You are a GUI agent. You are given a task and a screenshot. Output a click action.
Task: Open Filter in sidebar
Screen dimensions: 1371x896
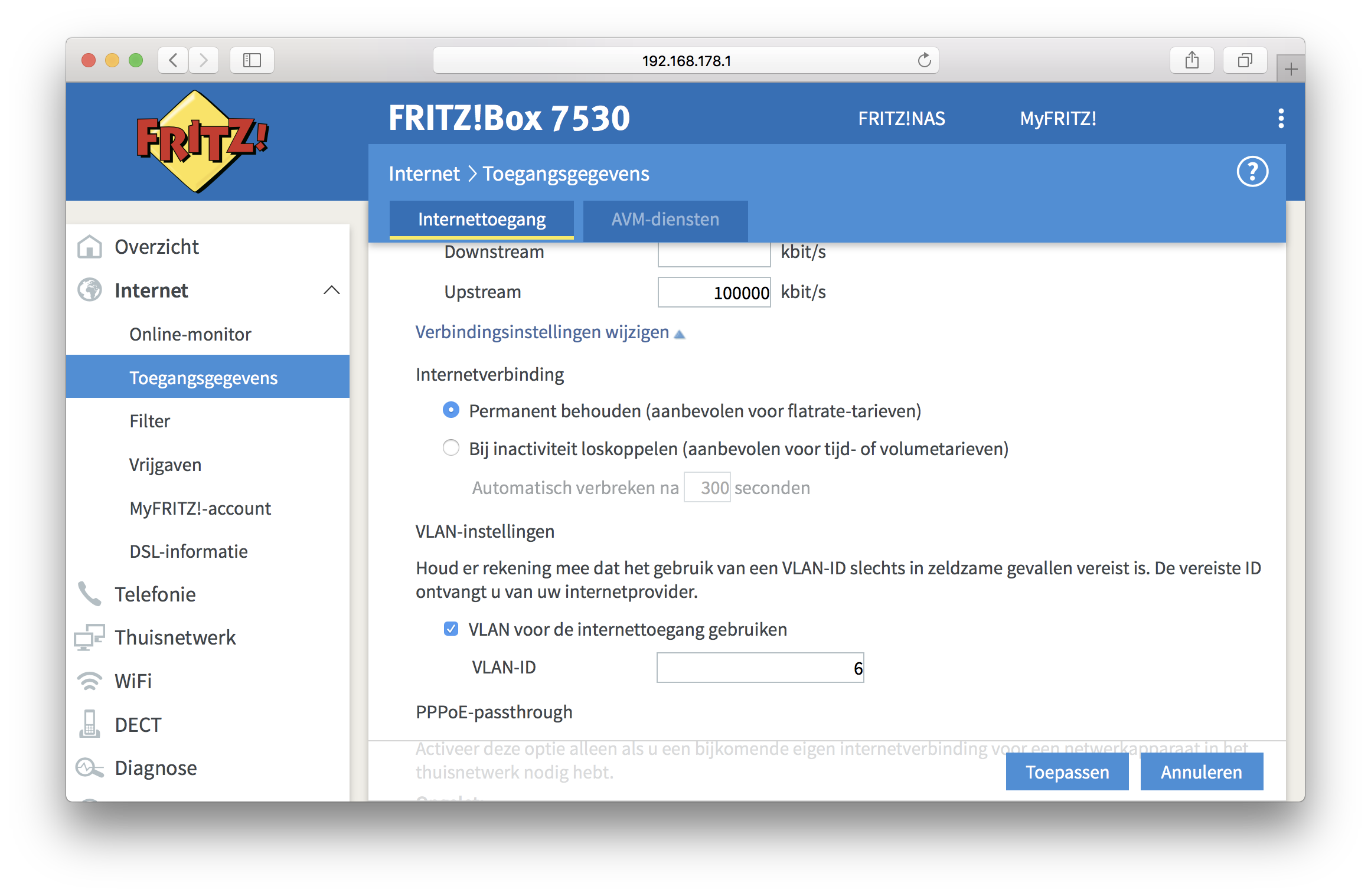150,421
